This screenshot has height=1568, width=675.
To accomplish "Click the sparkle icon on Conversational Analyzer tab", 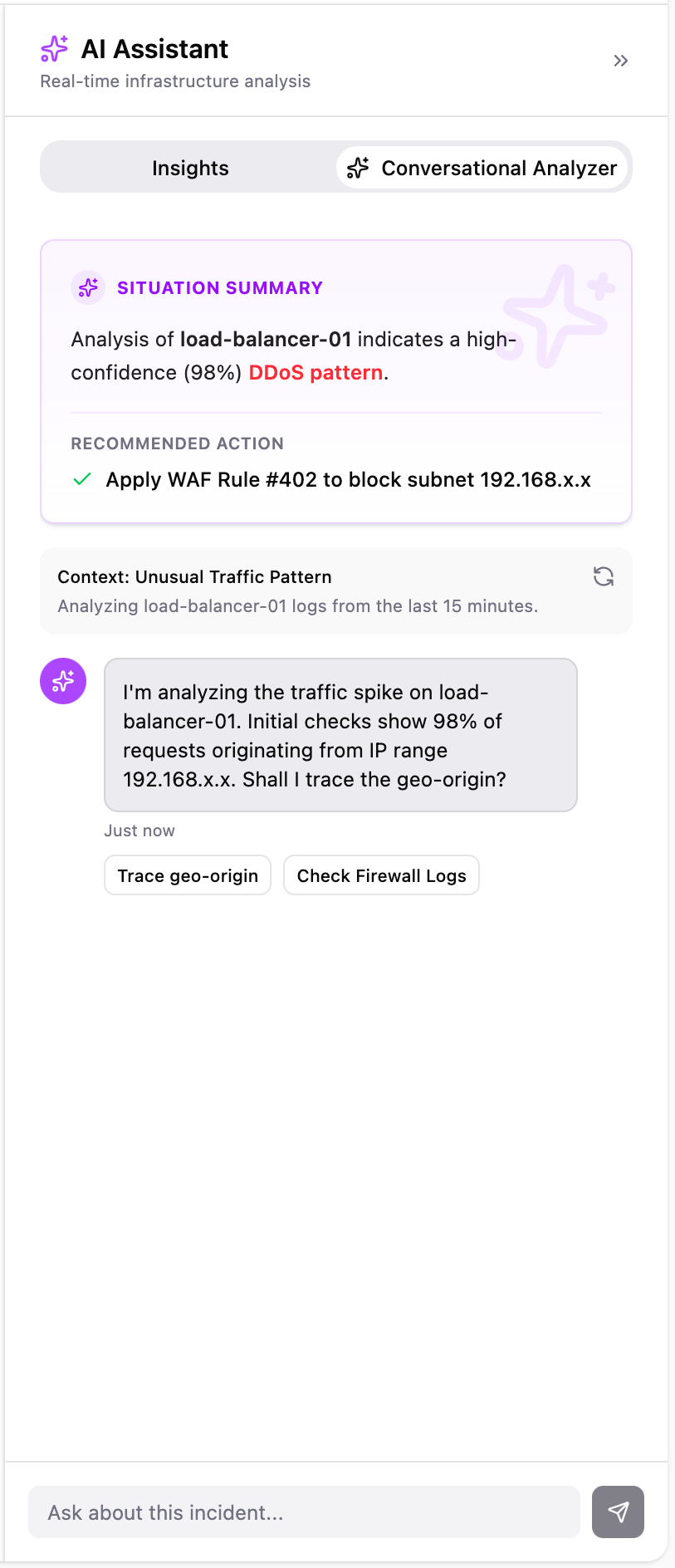I will (x=356, y=168).
